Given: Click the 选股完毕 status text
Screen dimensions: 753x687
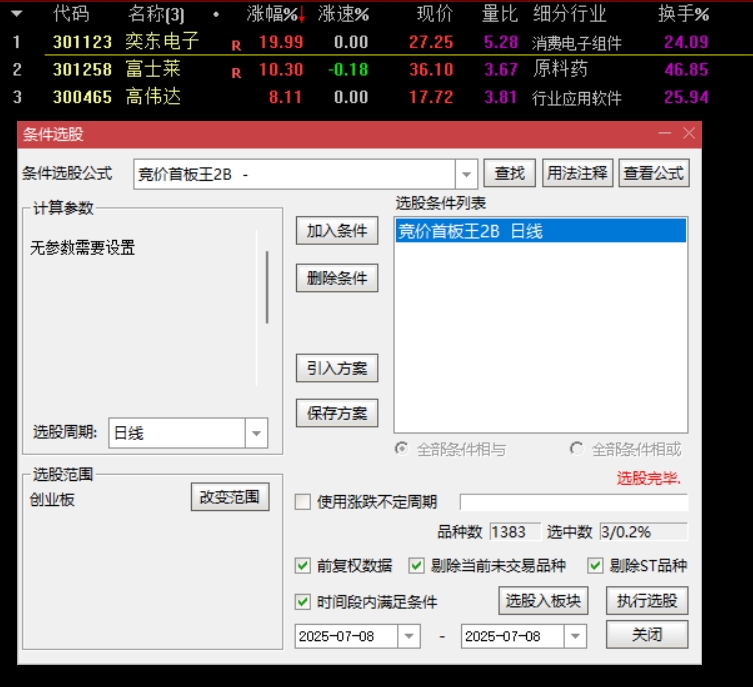Looking at the screenshot, I should pyautogui.click(x=648, y=478).
